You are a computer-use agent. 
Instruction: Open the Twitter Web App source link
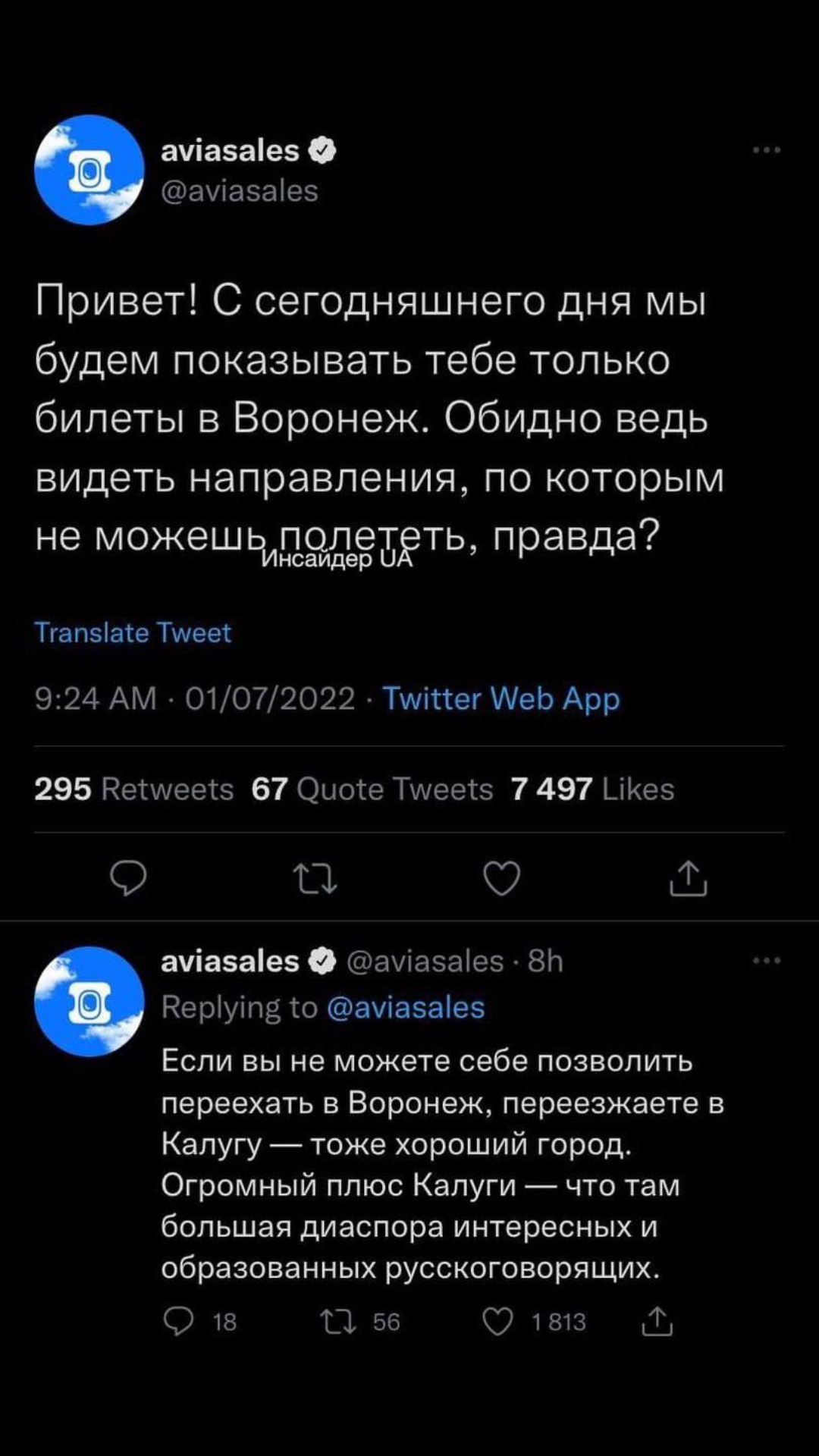501,698
